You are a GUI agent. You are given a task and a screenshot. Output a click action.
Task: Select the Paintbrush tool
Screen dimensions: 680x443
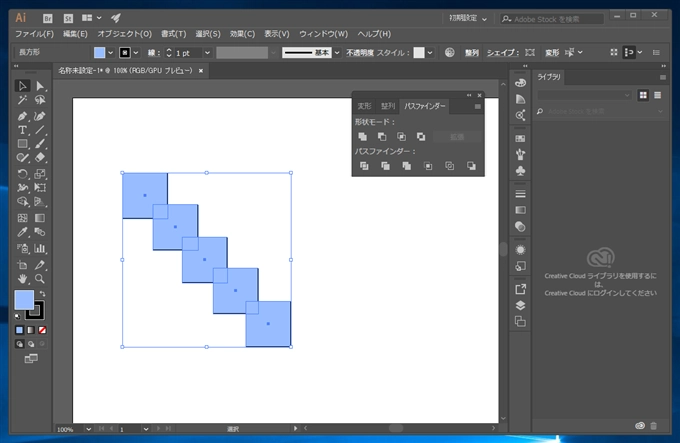[40, 144]
